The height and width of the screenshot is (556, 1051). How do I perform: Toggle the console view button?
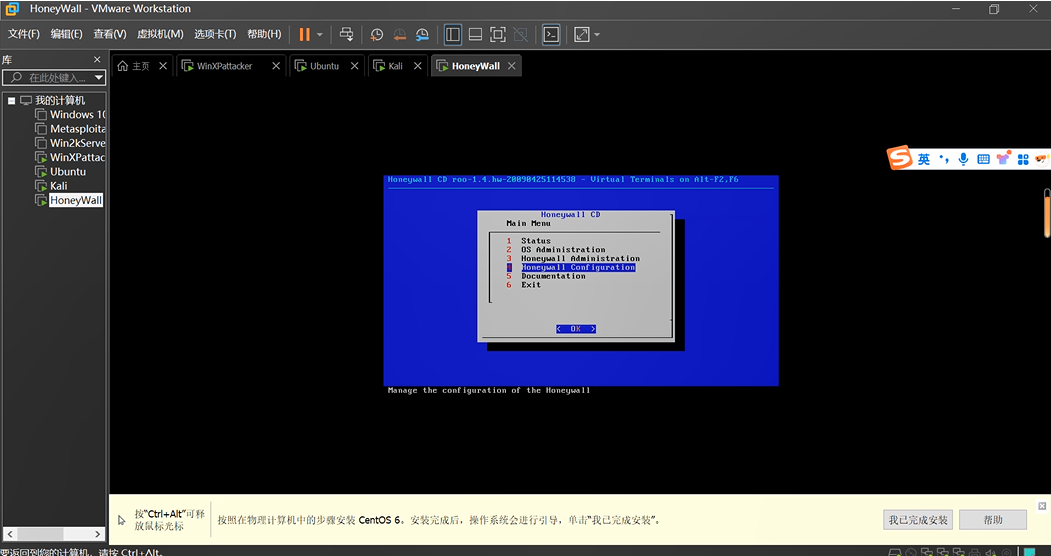coord(551,34)
